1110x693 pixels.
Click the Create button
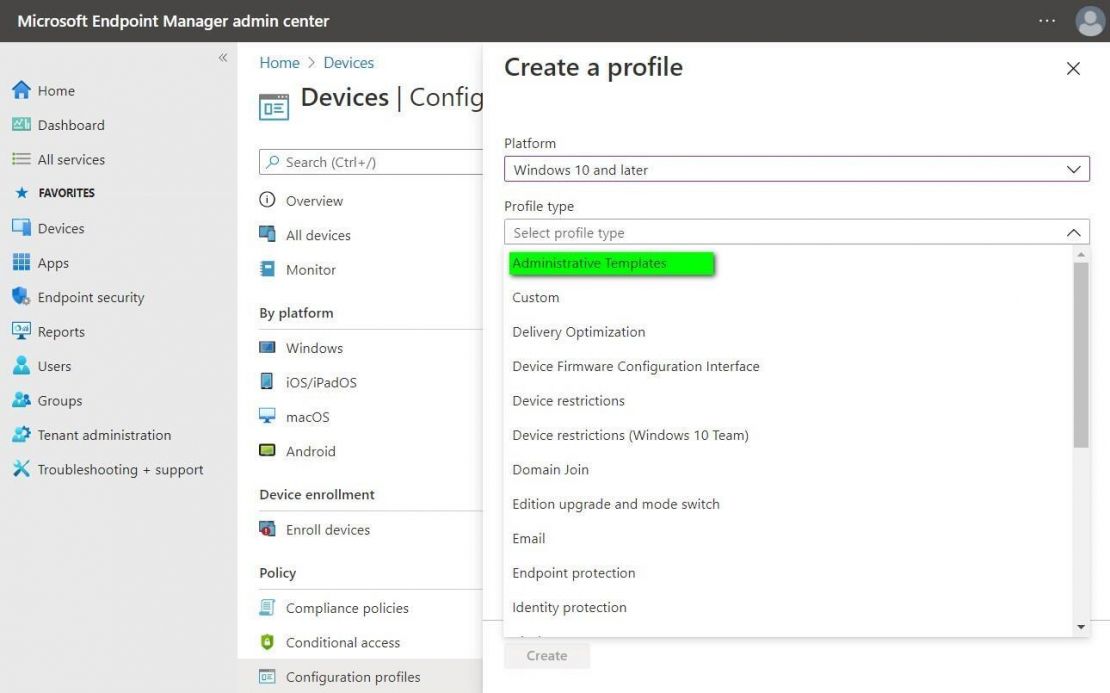546,655
